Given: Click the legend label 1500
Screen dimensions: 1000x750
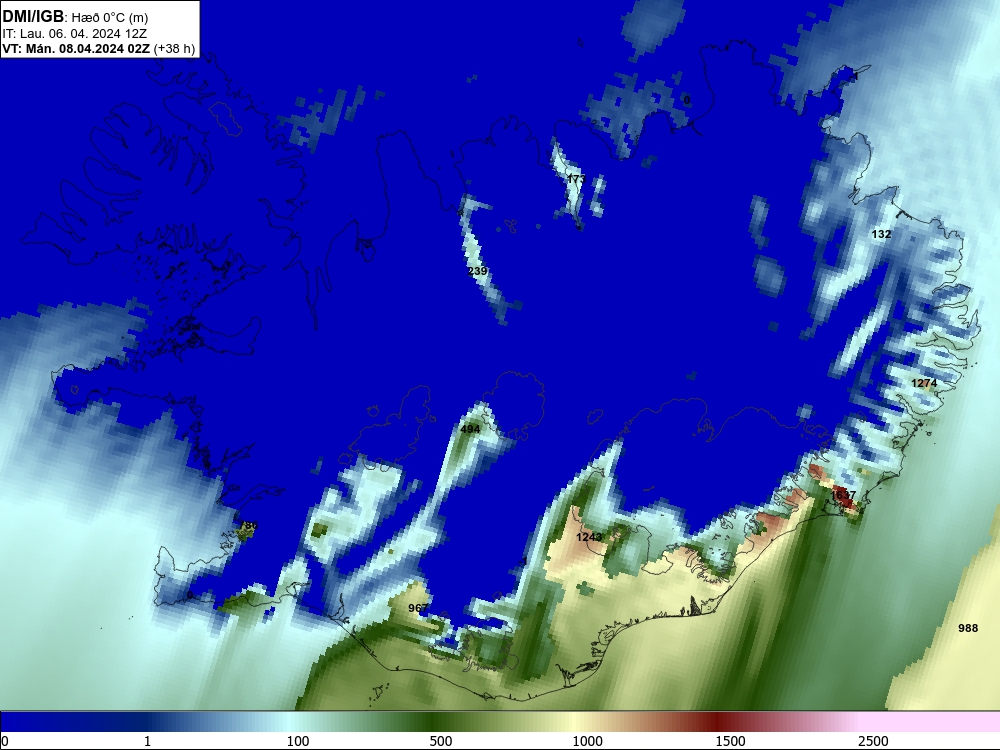Looking at the screenshot, I should 730,741.
